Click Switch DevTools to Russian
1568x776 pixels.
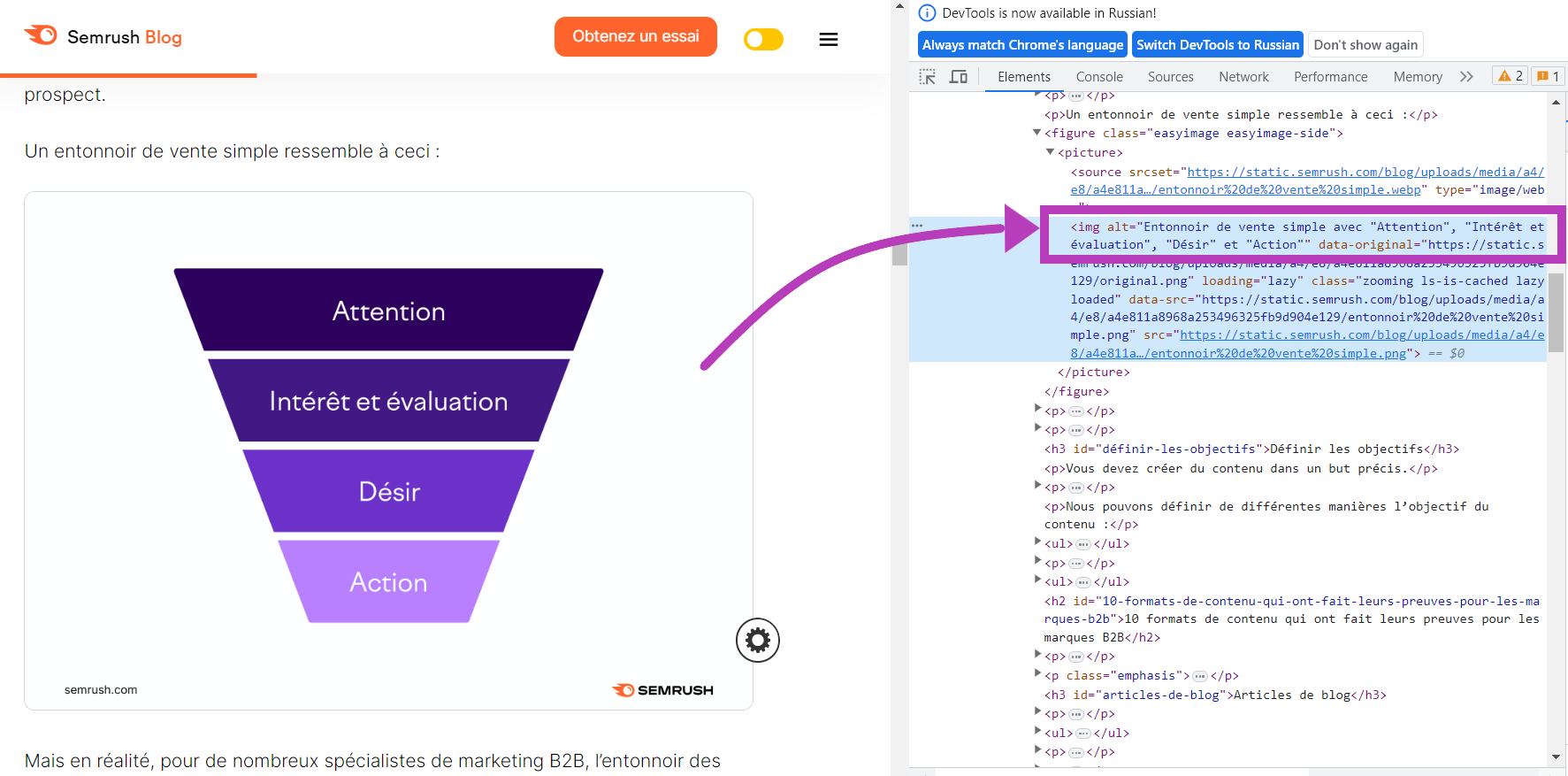tap(1217, 45)
